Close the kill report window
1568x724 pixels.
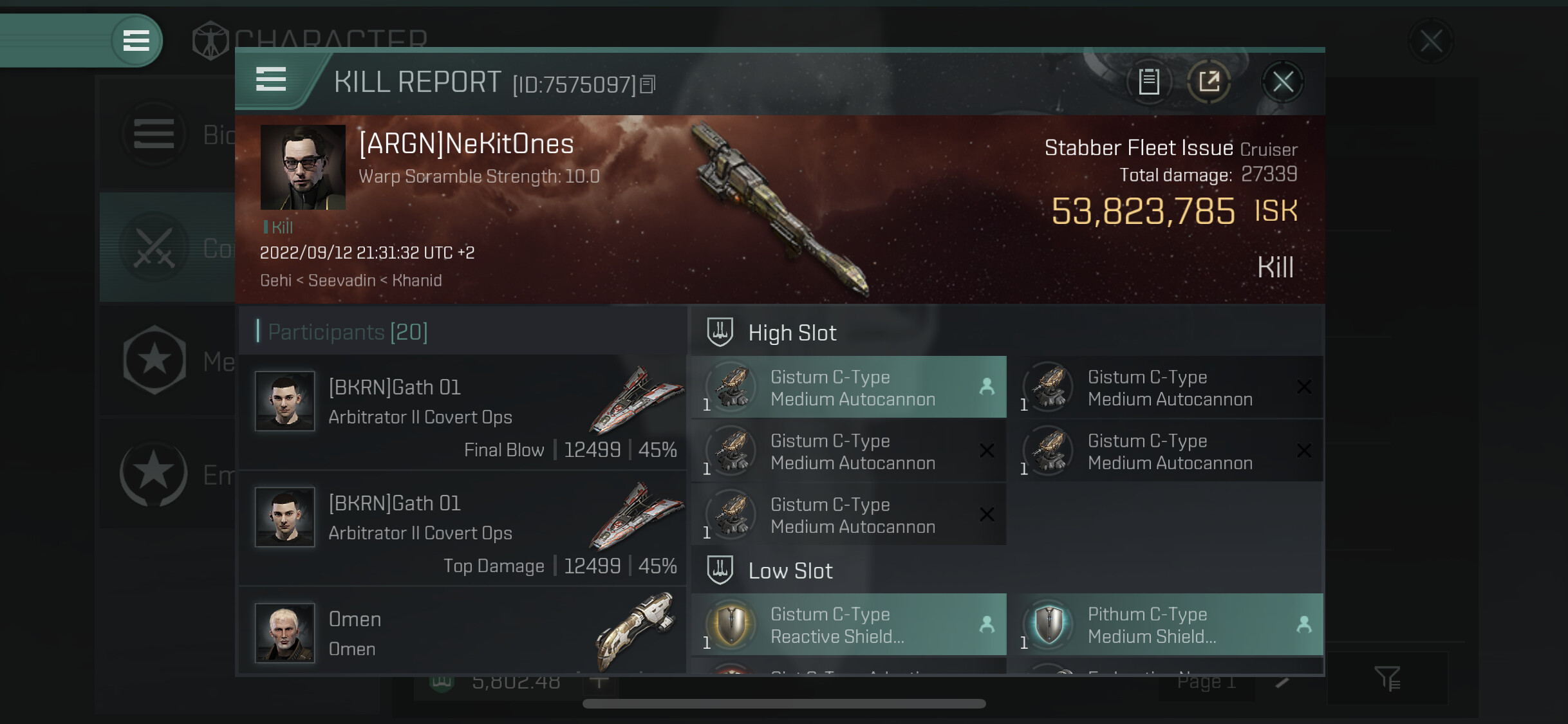click(x=1282, y=82)
